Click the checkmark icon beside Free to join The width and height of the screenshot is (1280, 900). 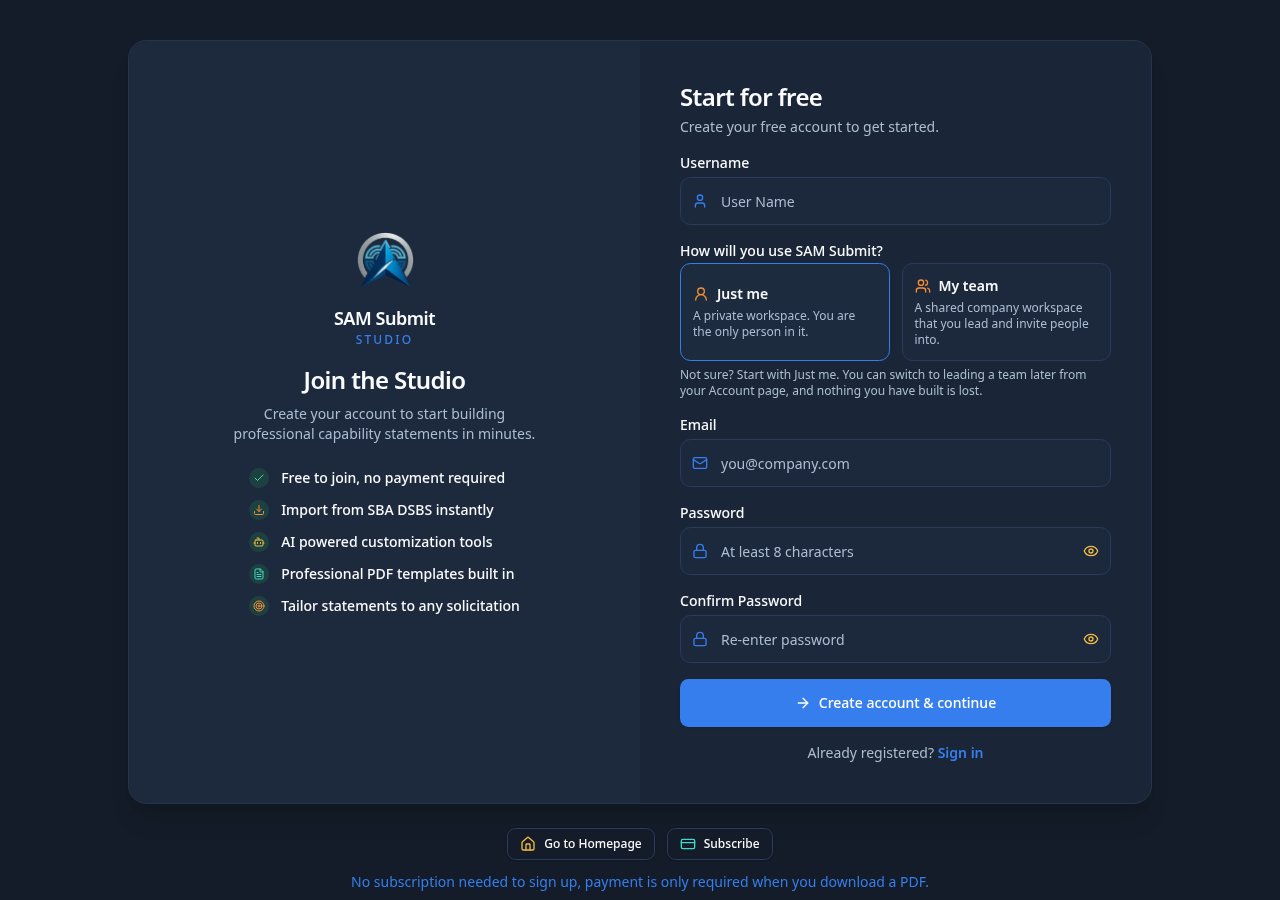coord(259,478)
